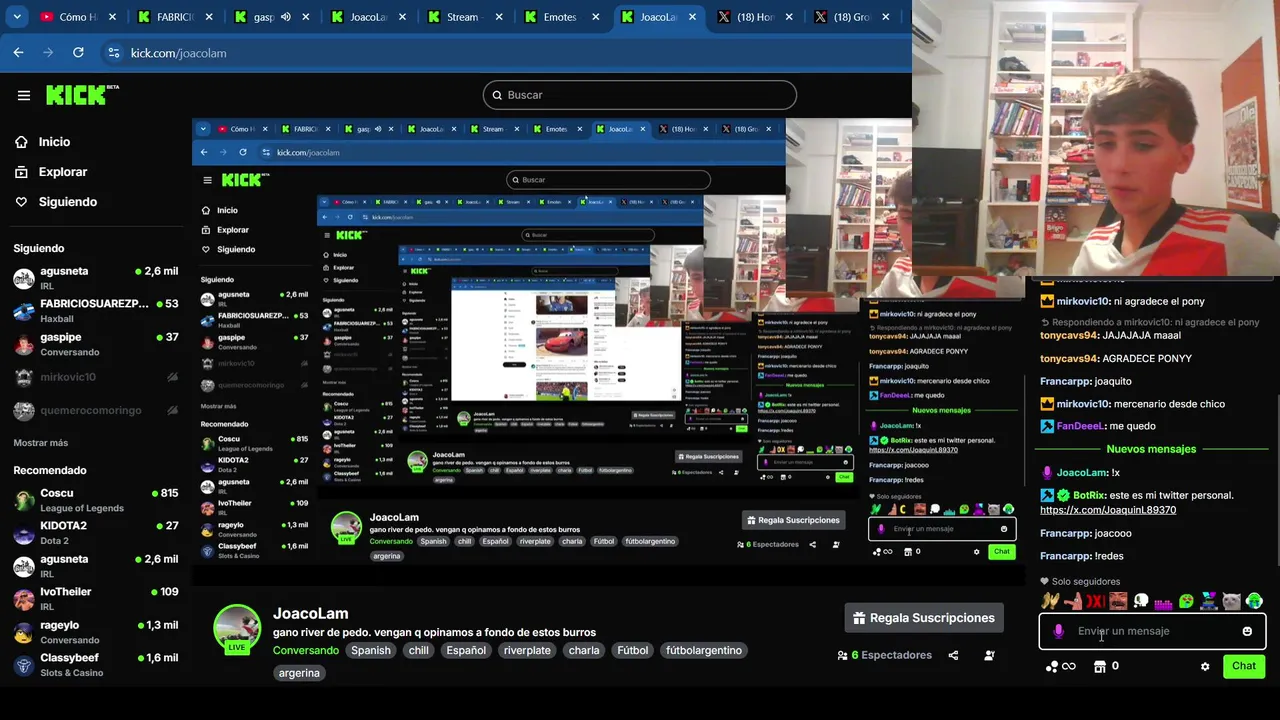Click the argerina tag

click(x=299, y=674)
